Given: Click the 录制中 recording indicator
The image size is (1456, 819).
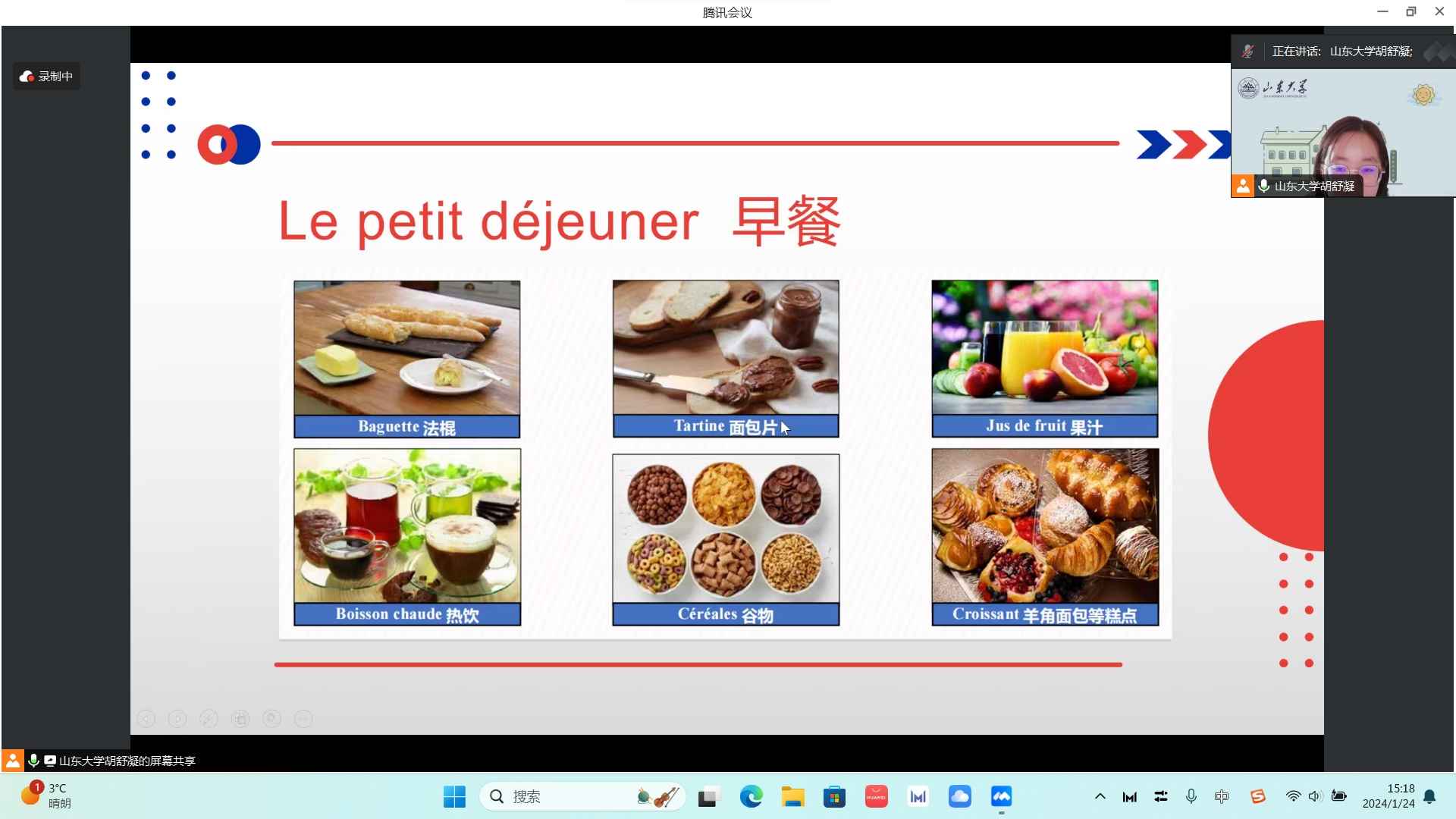Looking at the screenshot, I should tap(46, 77).
